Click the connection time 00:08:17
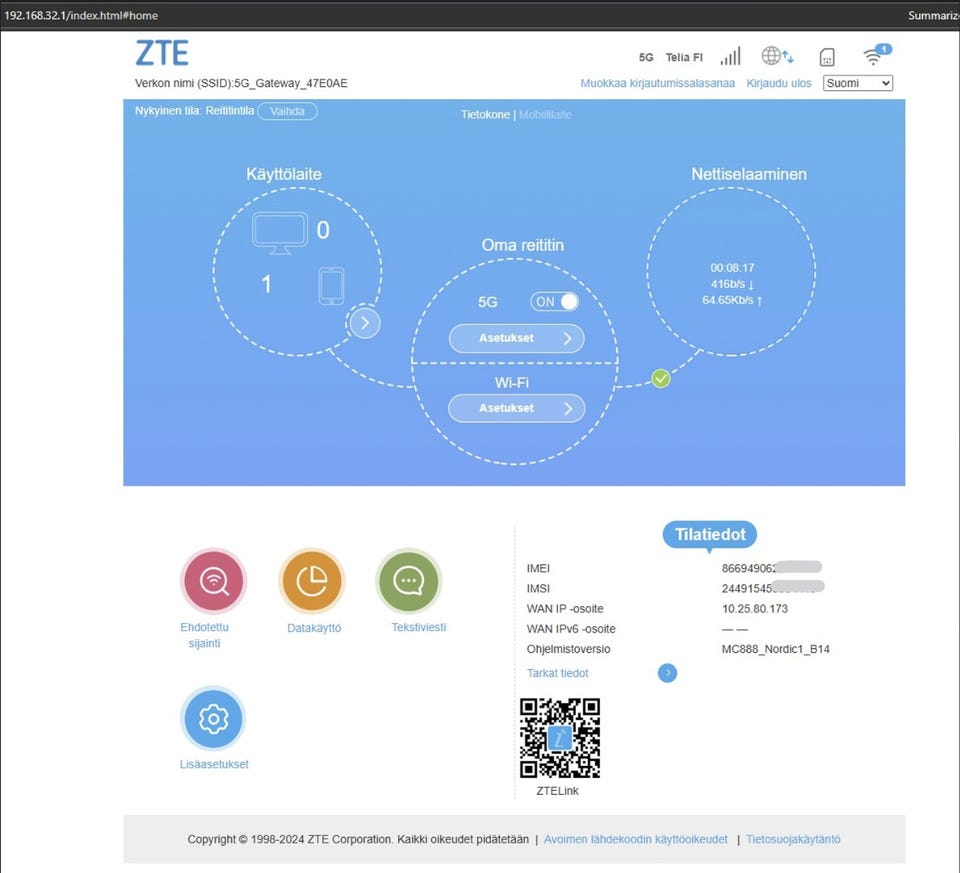The image size is (960, 873). [x=732, y=268]
